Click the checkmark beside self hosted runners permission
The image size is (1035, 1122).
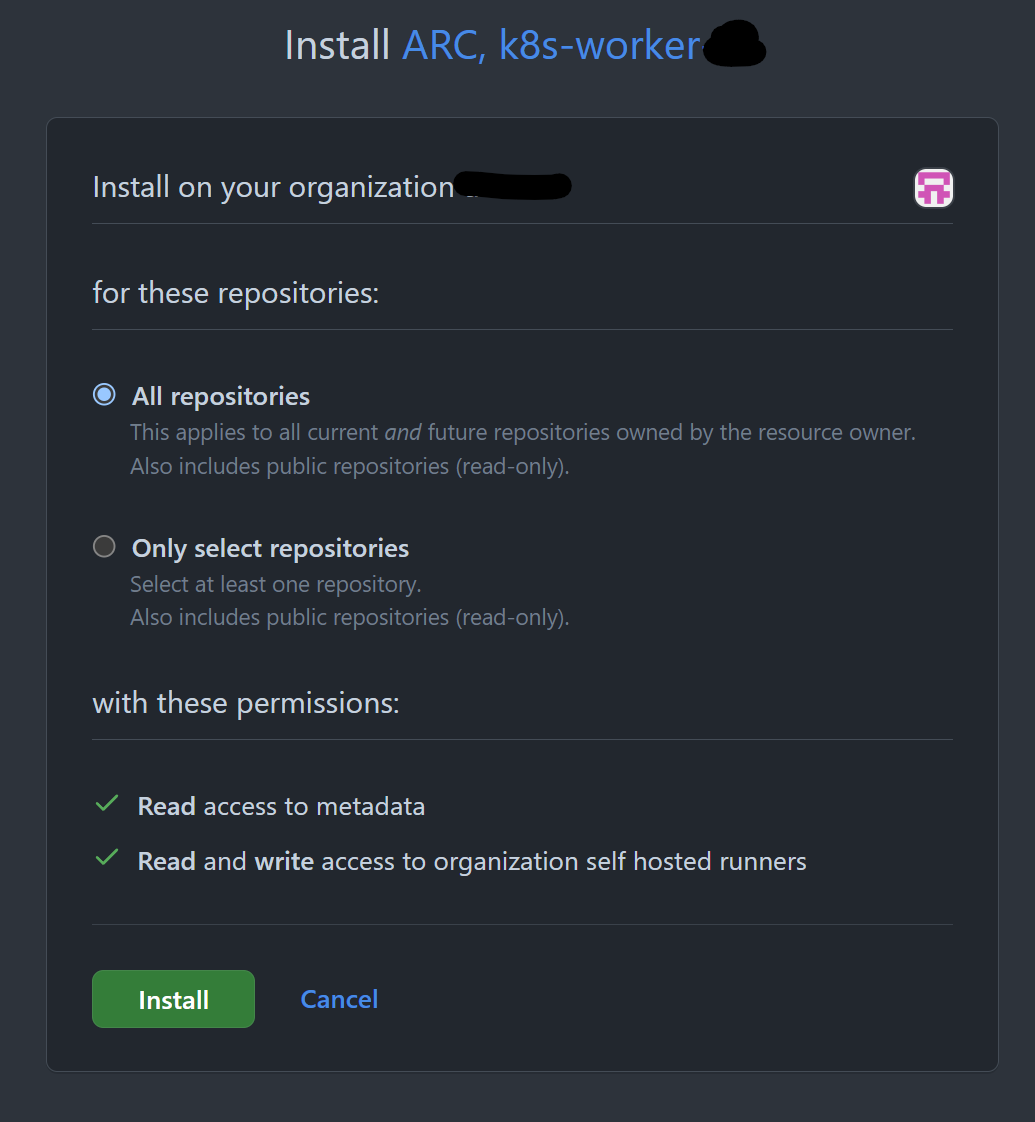tap(107, 857)
